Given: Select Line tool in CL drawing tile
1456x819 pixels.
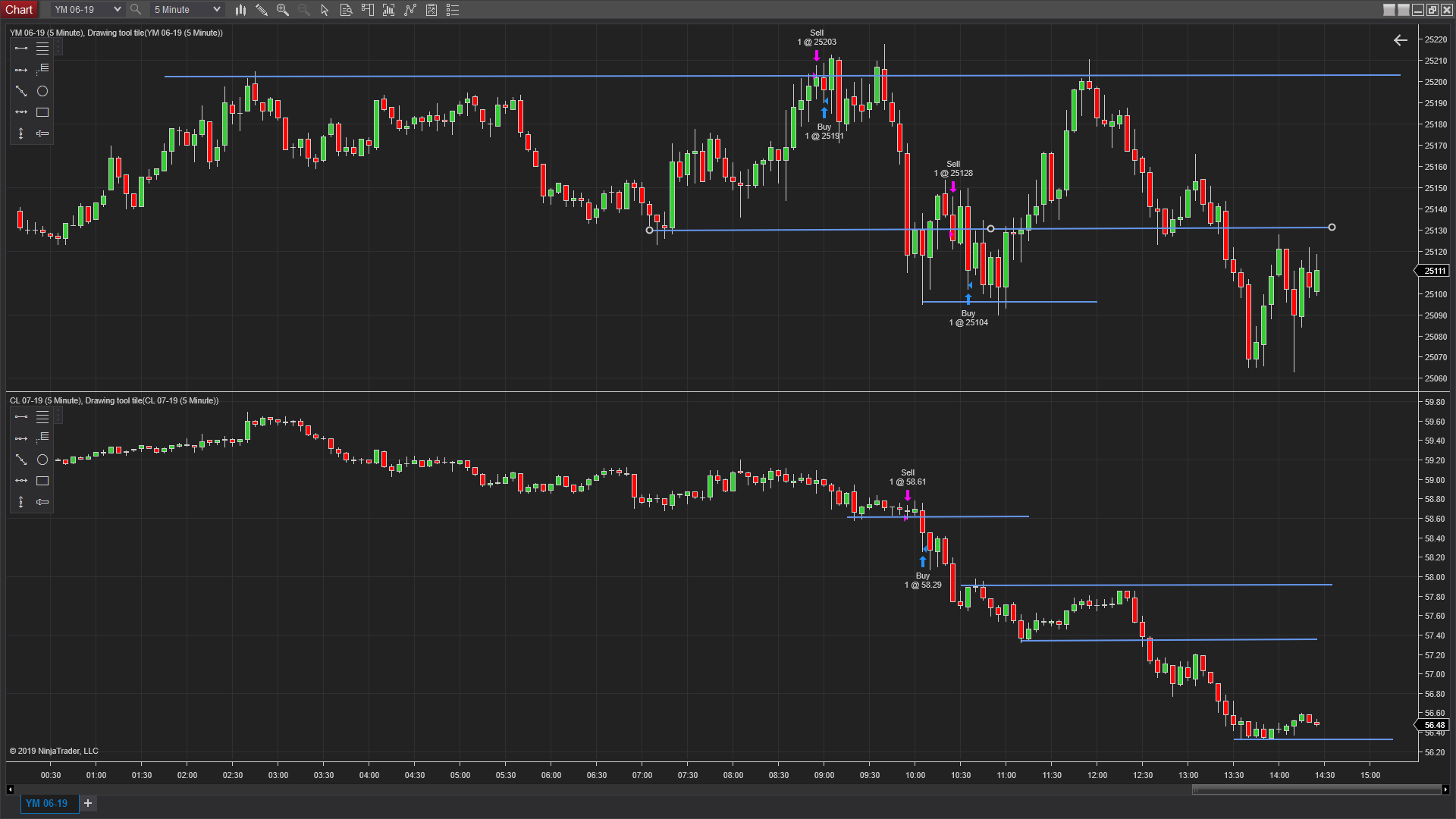Looking at the screenshot, I should (x=21, y=417).
